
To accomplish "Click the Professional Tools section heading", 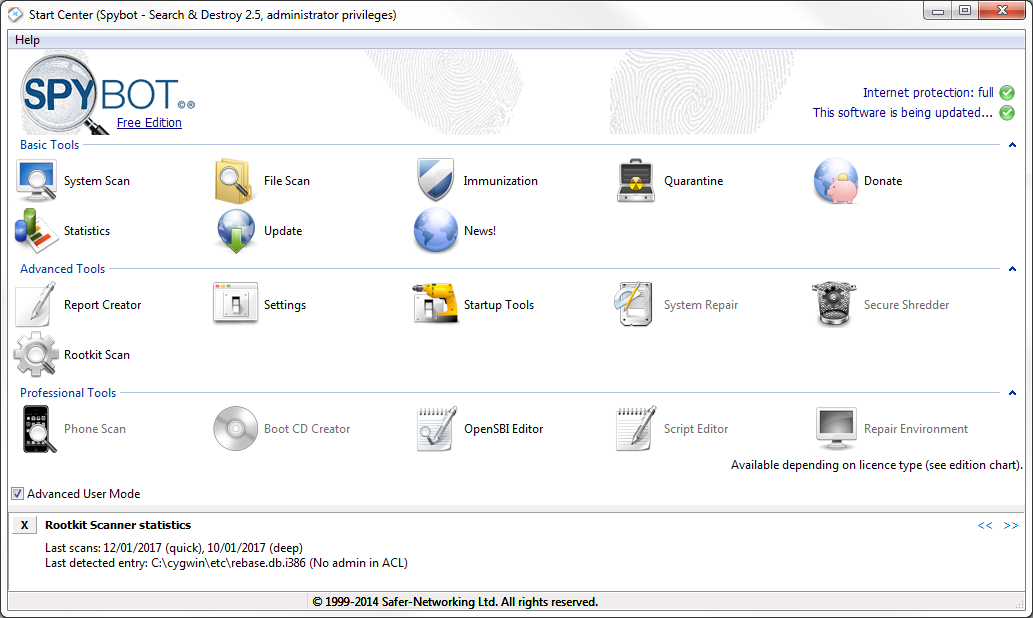I will [x=68, y=393].
